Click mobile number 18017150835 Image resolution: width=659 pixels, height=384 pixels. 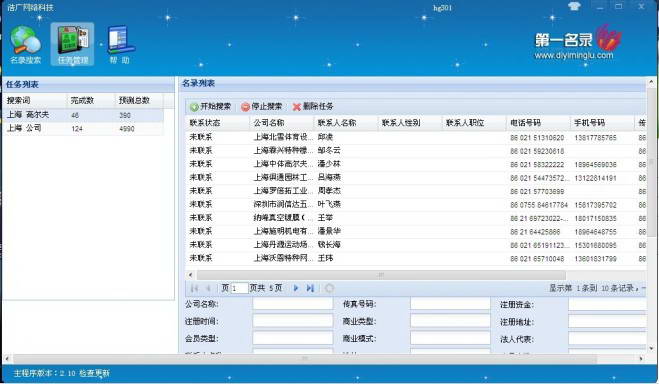[x=595, y=218]
